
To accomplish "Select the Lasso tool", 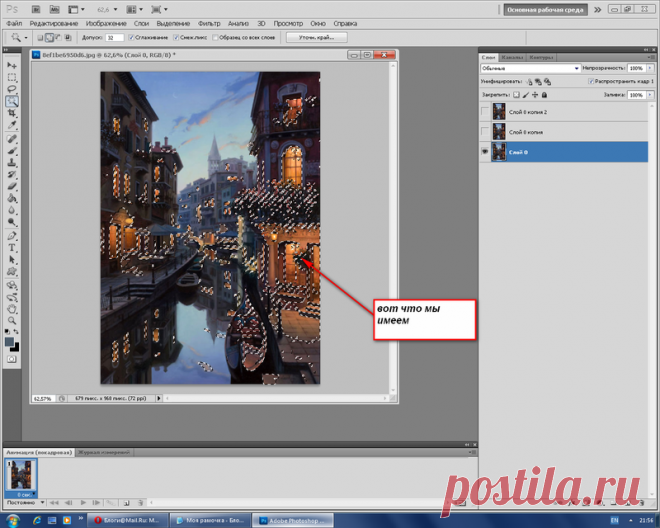I will pos(12,89).
